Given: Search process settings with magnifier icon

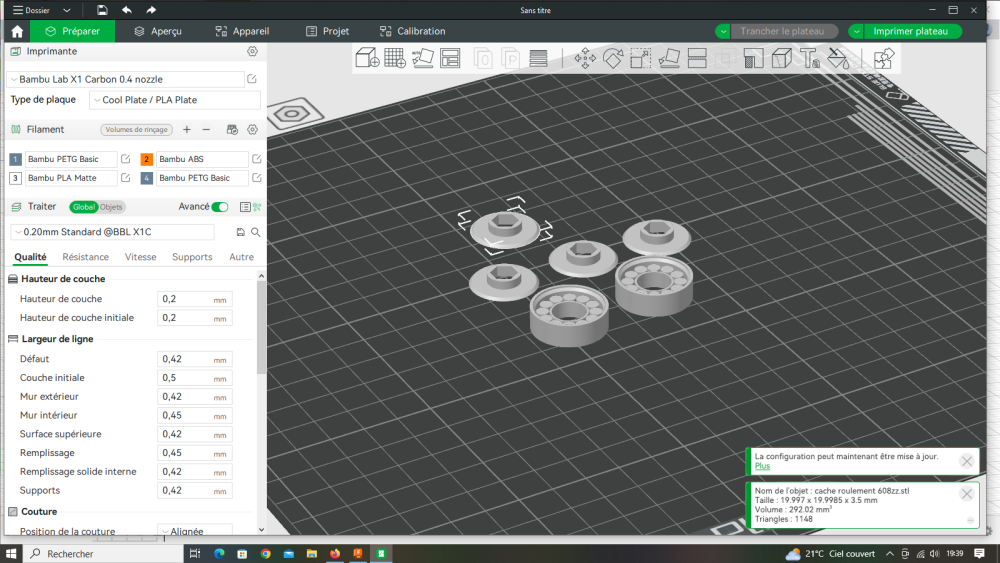Looking at the screenshot, I should pos(256,232).
